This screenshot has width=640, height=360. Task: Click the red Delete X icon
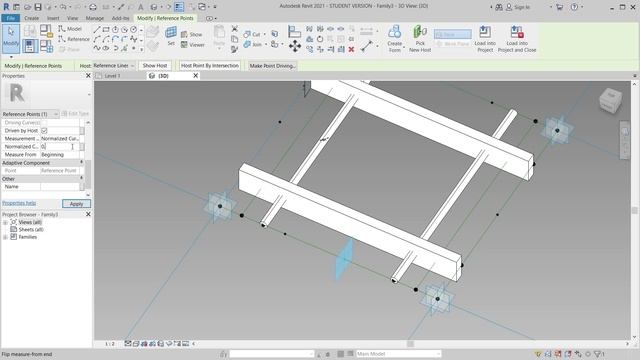click(x=351, y=49)
